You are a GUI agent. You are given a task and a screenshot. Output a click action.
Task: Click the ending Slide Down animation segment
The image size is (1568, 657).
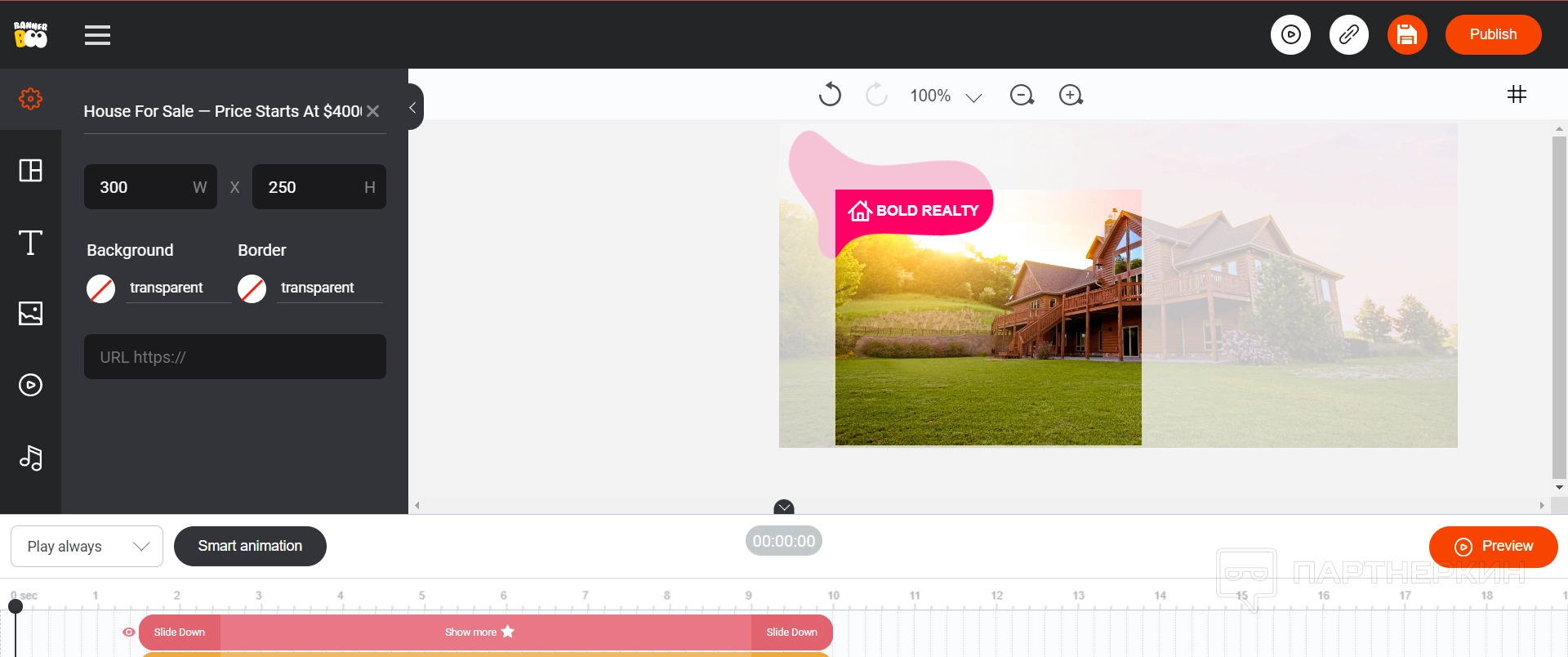click(792, 632)
